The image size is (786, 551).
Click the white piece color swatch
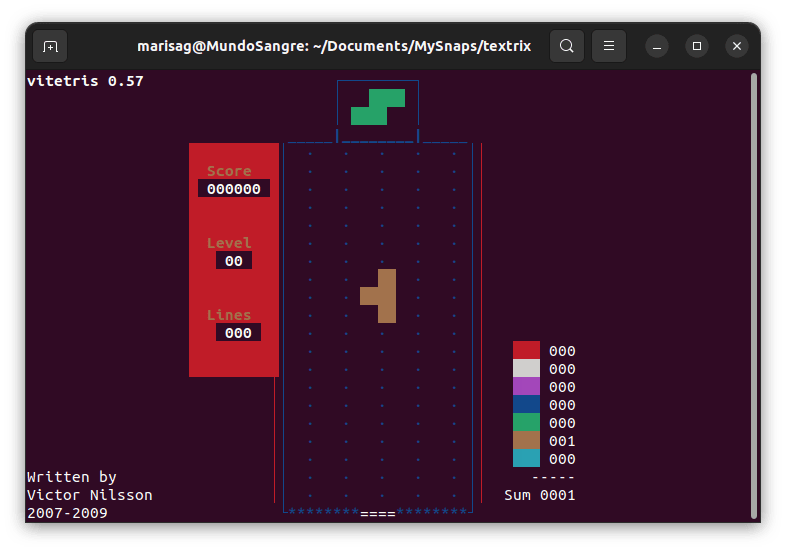coord(526,368)
